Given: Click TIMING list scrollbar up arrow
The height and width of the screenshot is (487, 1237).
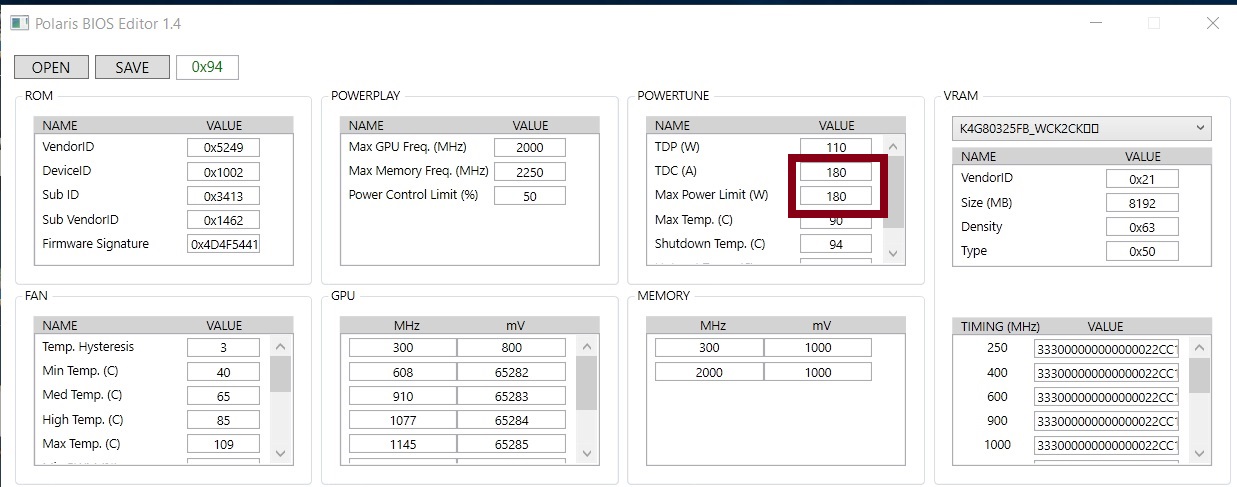Looking at the screenshot, I should click(x=1200, y=347).
